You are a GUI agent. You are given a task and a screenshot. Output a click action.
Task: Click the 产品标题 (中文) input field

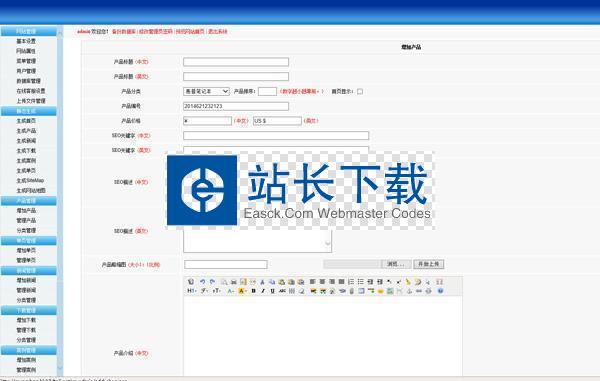click(236, 62)
